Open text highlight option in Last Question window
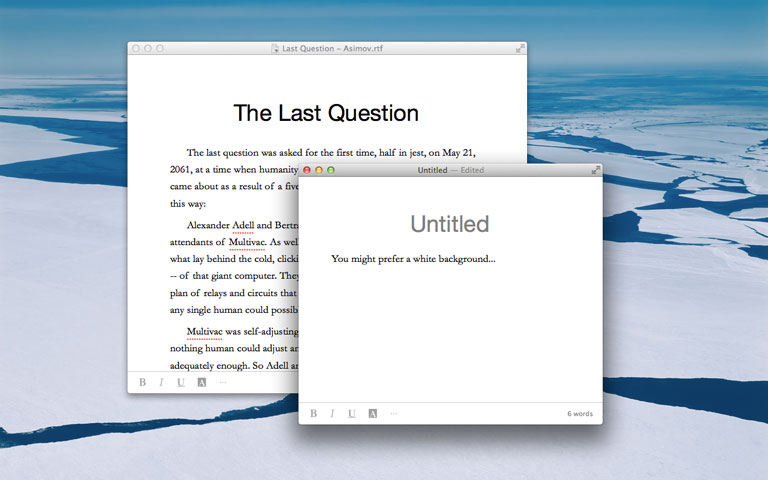This screenshot has width=768, height=480. coord(201,382)
